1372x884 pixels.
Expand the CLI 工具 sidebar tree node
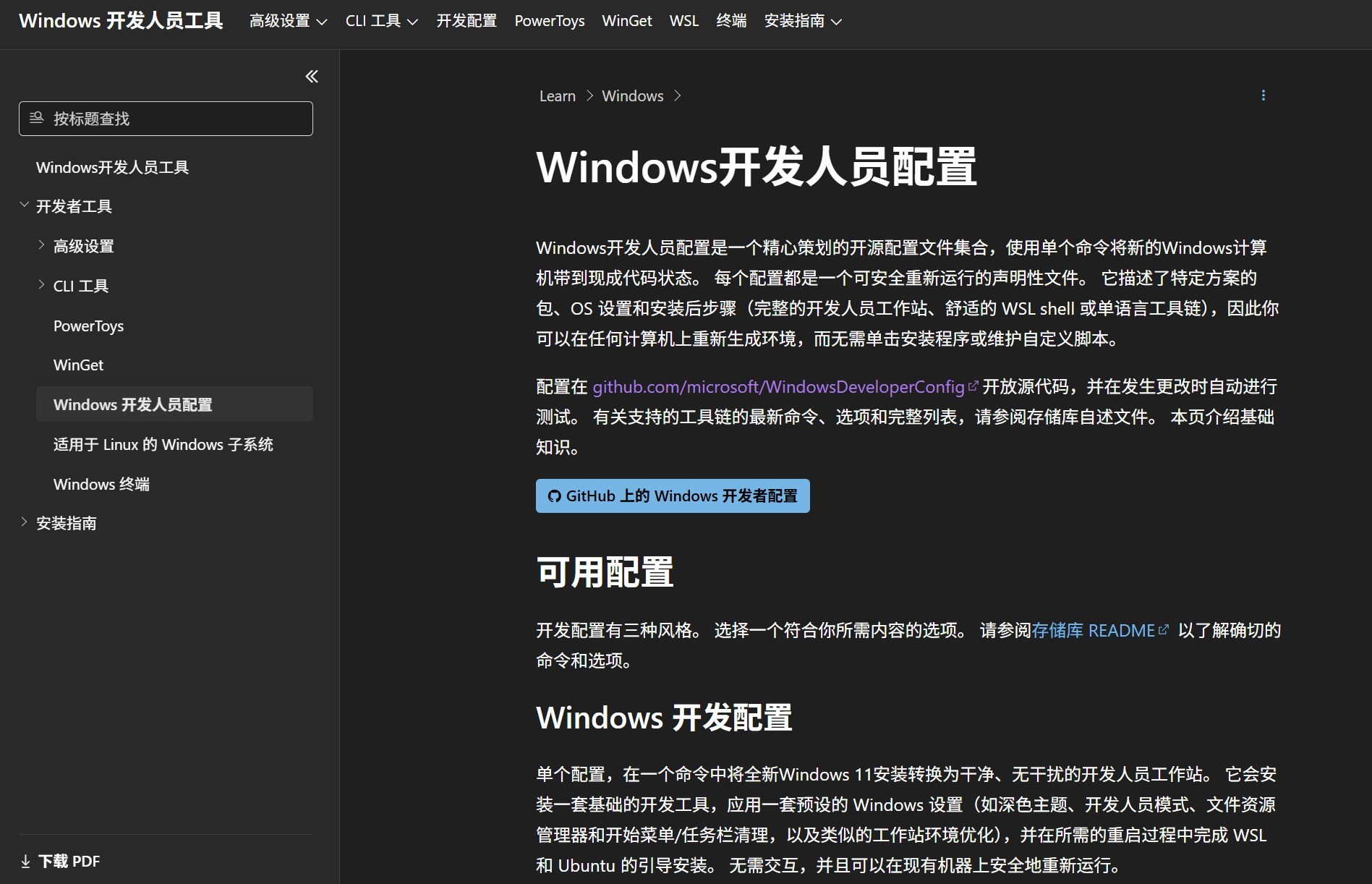[x=41, y=285]
